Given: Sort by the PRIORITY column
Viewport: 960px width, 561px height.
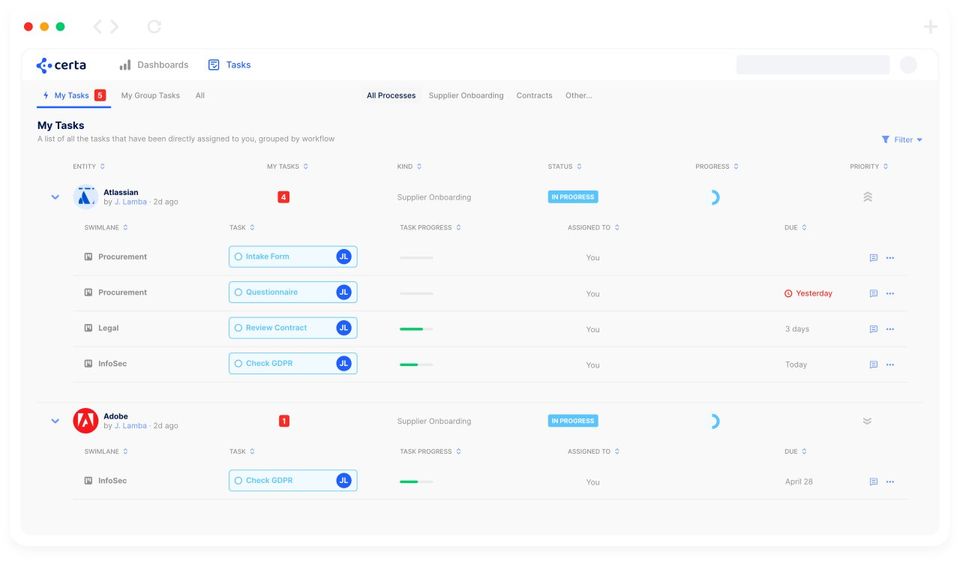Looking at the screenshot, I should (x=869, y=167).
